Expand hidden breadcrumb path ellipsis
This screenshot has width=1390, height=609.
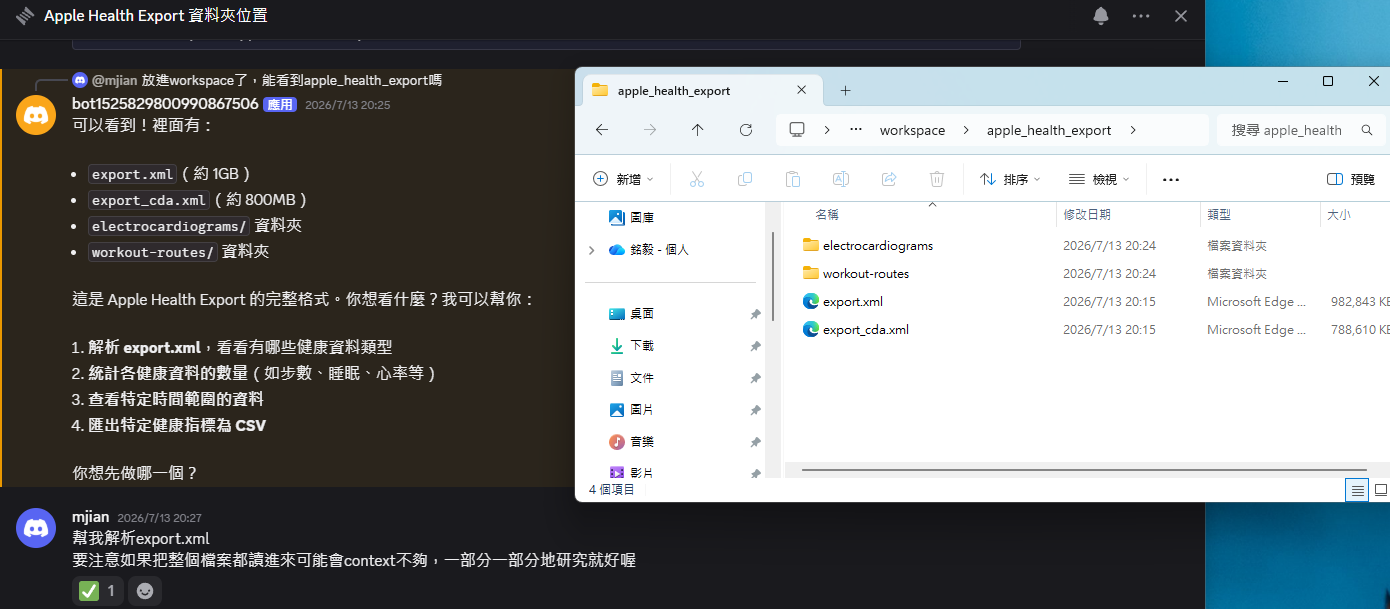point(856,130)
